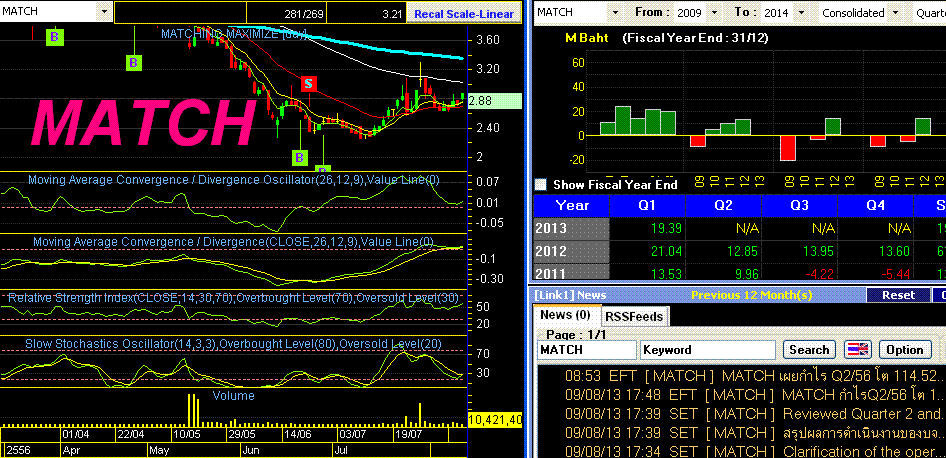Click the 281/269 value box above chart
946x458 pixels.
pyautogui.click(x=287, y=14)
